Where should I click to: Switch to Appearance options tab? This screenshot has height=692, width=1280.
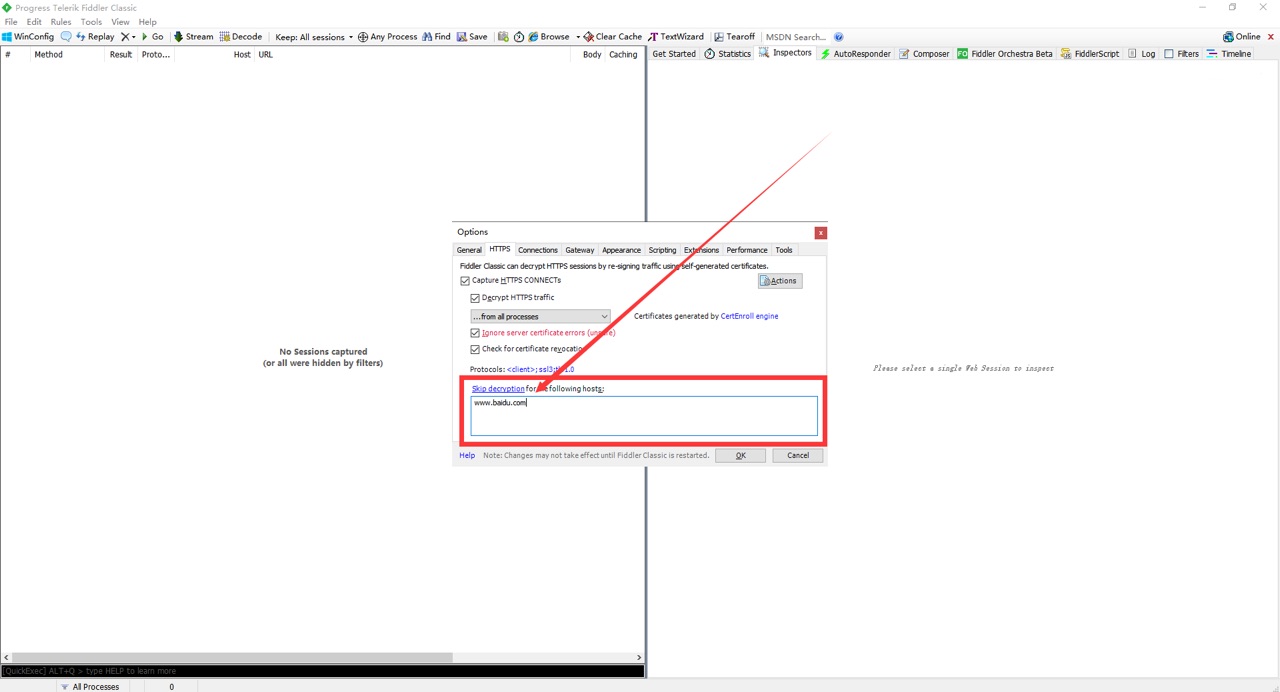pos(621,250)
